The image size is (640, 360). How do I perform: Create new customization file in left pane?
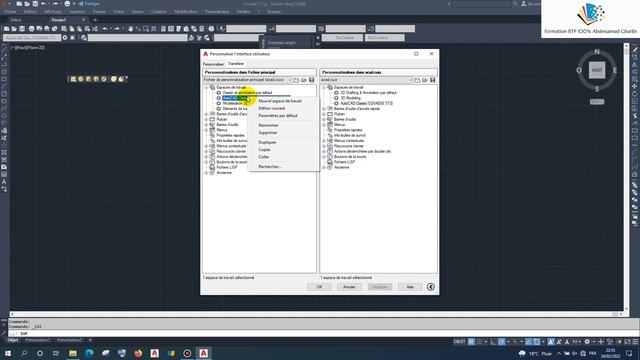[x=296, y=80]
